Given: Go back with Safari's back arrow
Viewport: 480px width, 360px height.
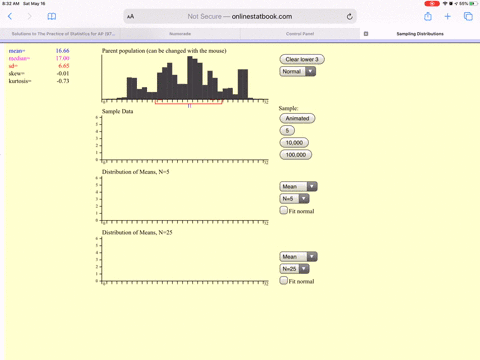Looking at the screenshot, I should [10, 16].
